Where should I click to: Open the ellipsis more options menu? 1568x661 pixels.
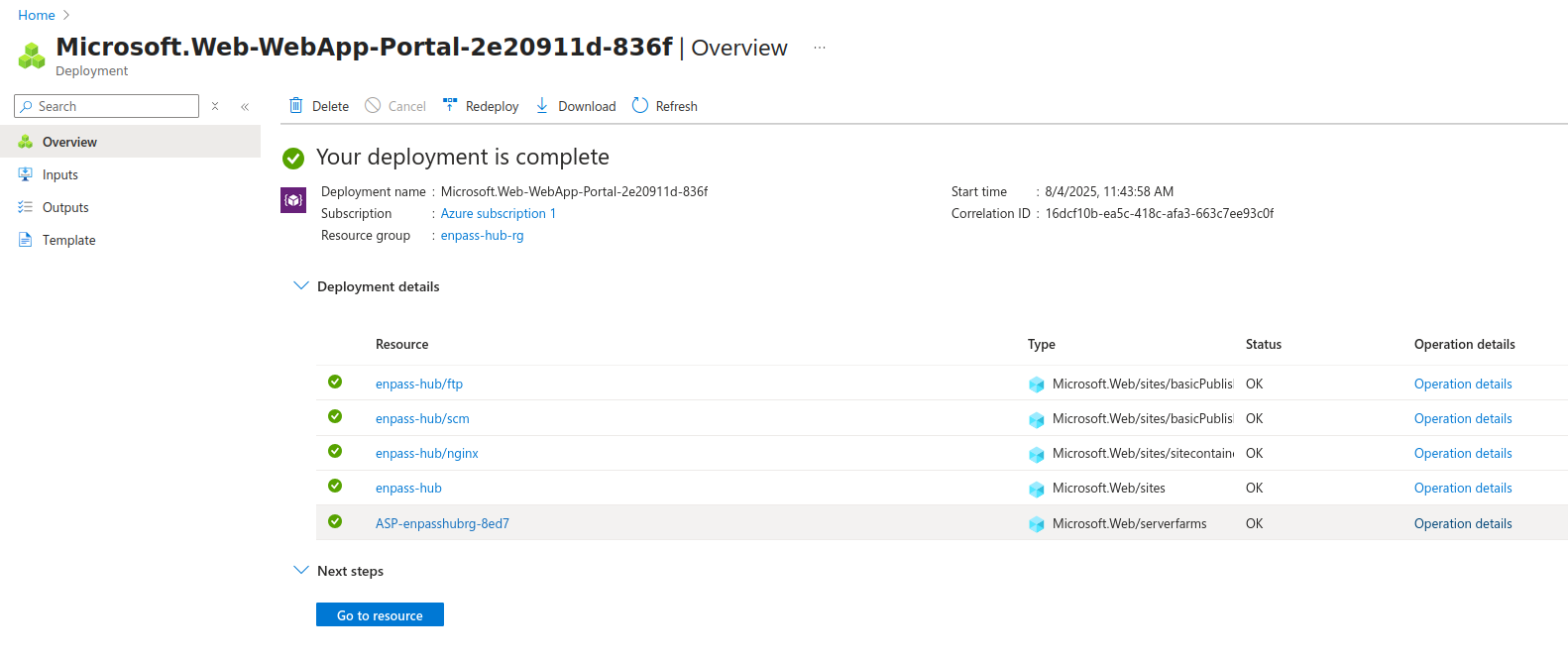[x=820, y=48]
